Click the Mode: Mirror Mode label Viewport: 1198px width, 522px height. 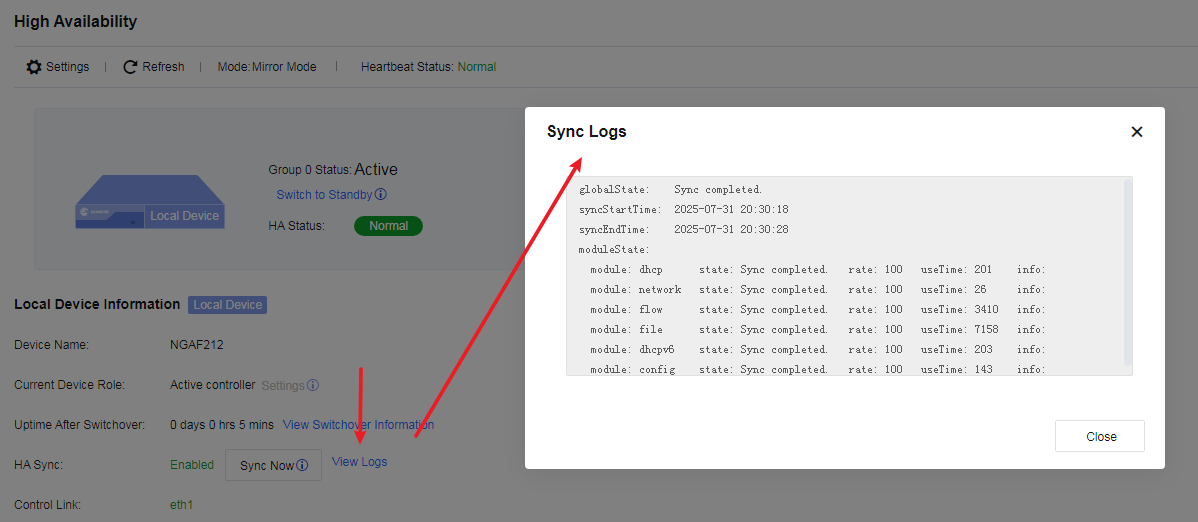pyautogui.click(x=267, y=66)
